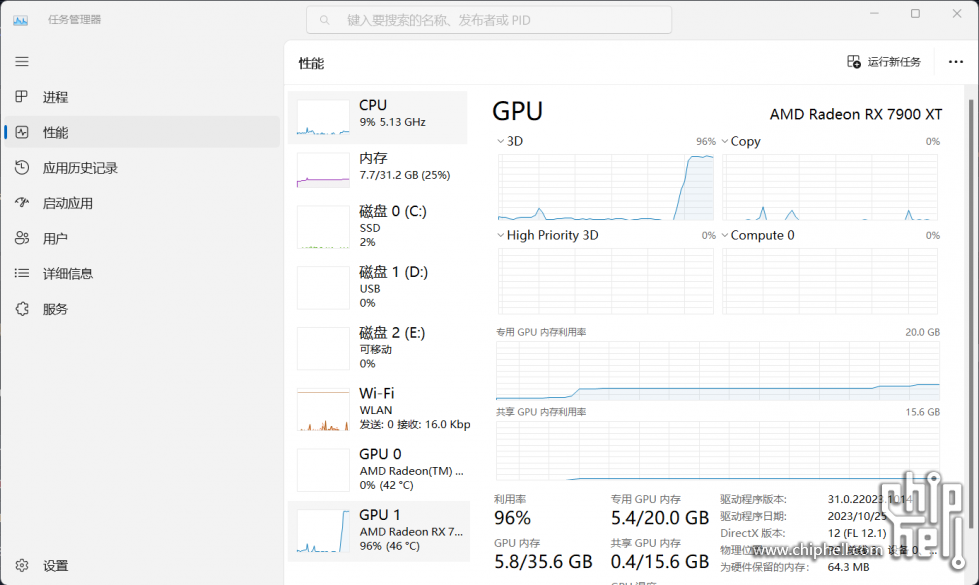The height and width of the screenshot is (585, 979).
Task: Select 磁盘 0 (C:) SSD entry
Action: 378,226
